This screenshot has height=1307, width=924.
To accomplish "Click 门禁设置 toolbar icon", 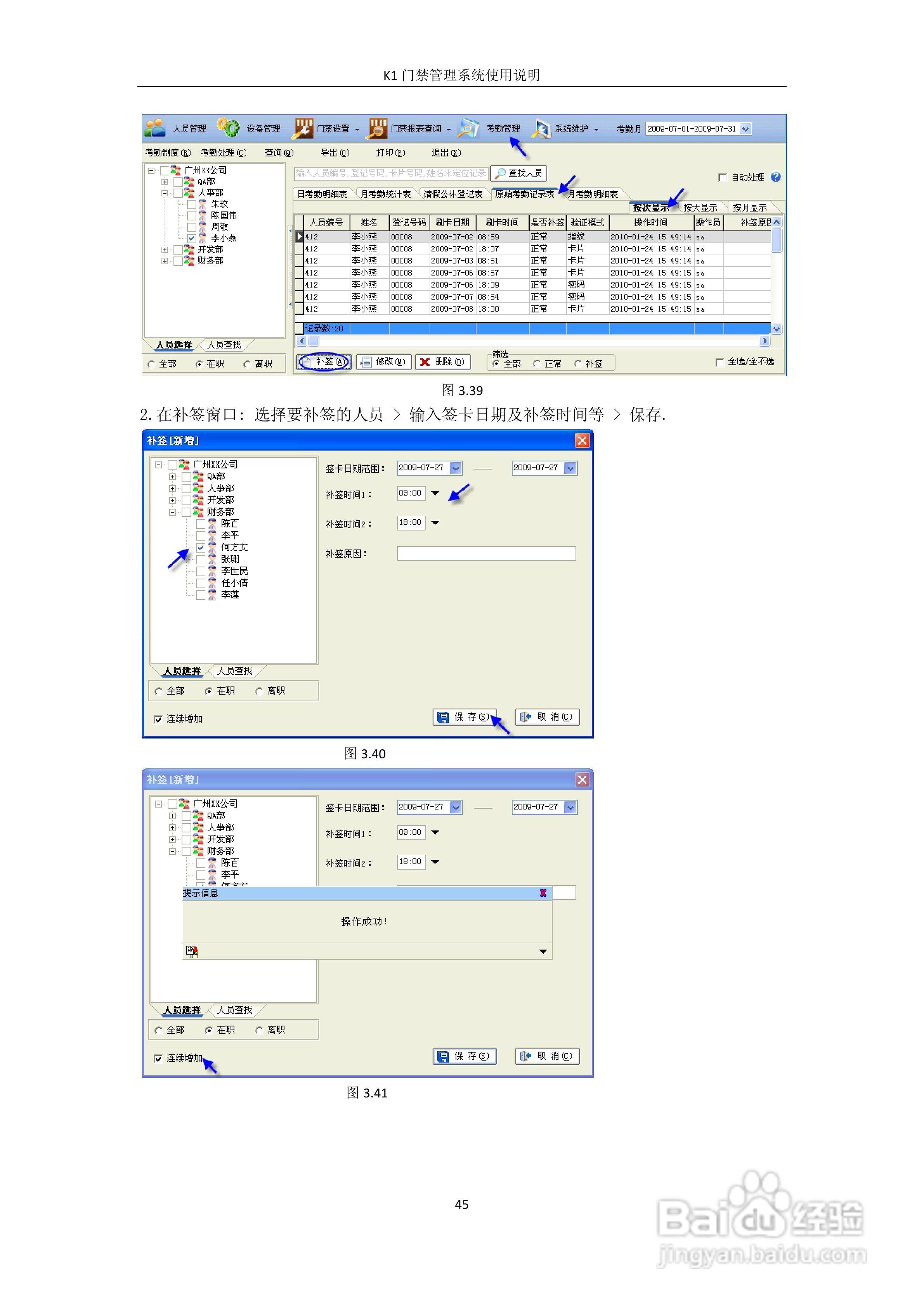I will point(303,128).
